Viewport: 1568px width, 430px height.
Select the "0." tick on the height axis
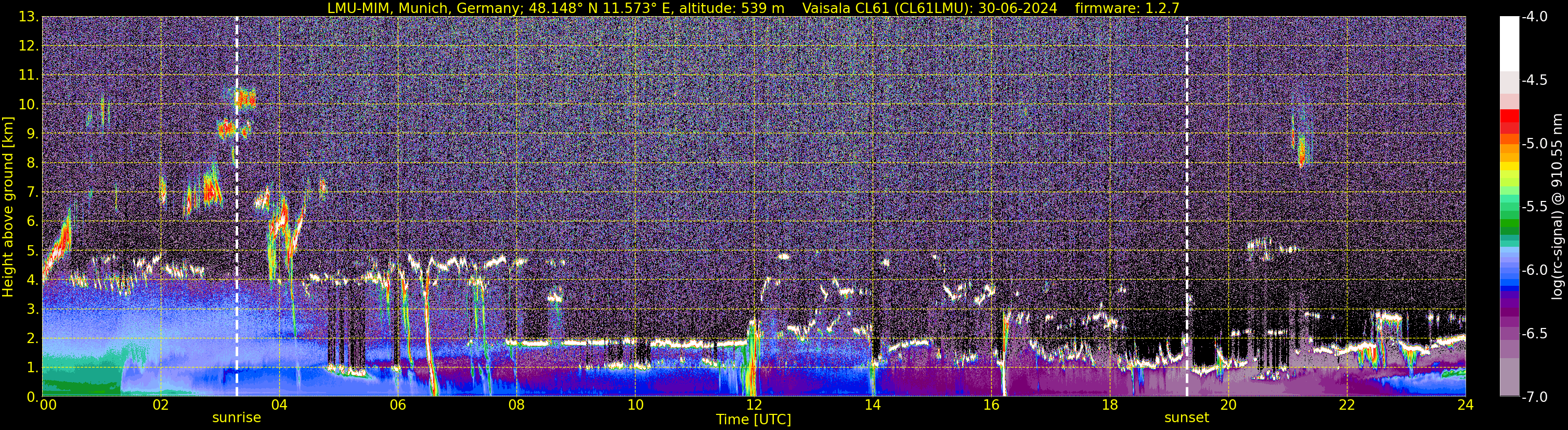pyautogui.click(x=32, y=397)
